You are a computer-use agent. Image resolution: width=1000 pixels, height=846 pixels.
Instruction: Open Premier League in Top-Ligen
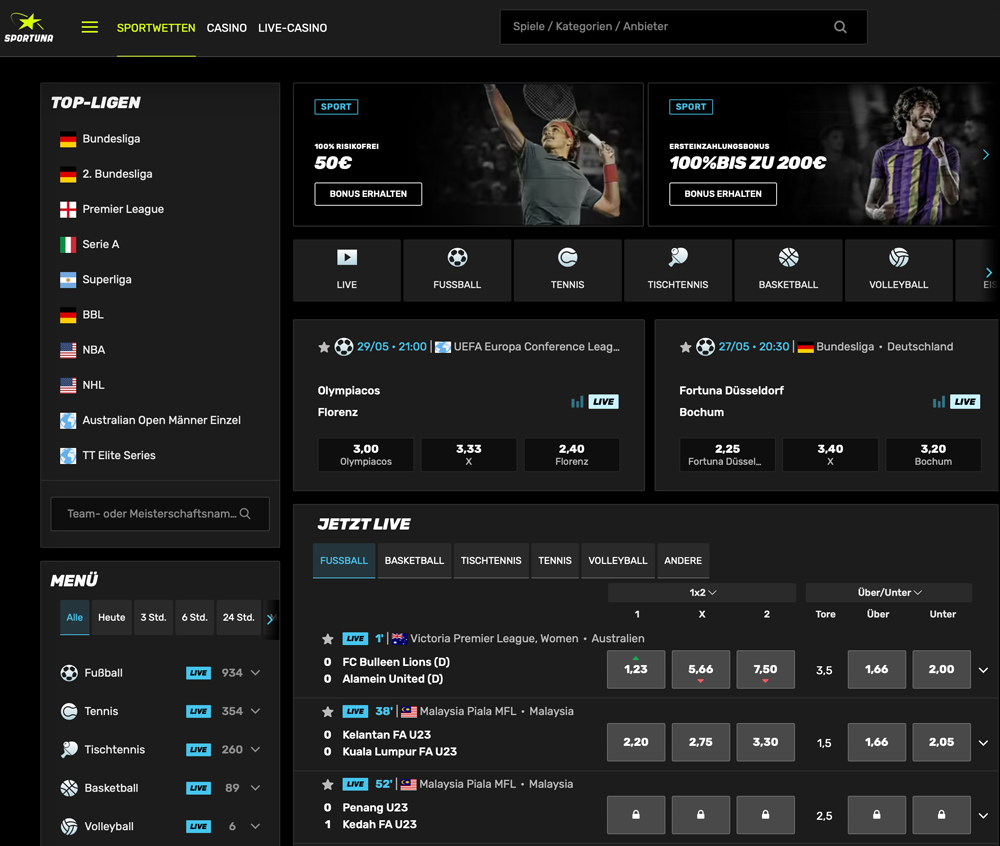tap(123, 209)
